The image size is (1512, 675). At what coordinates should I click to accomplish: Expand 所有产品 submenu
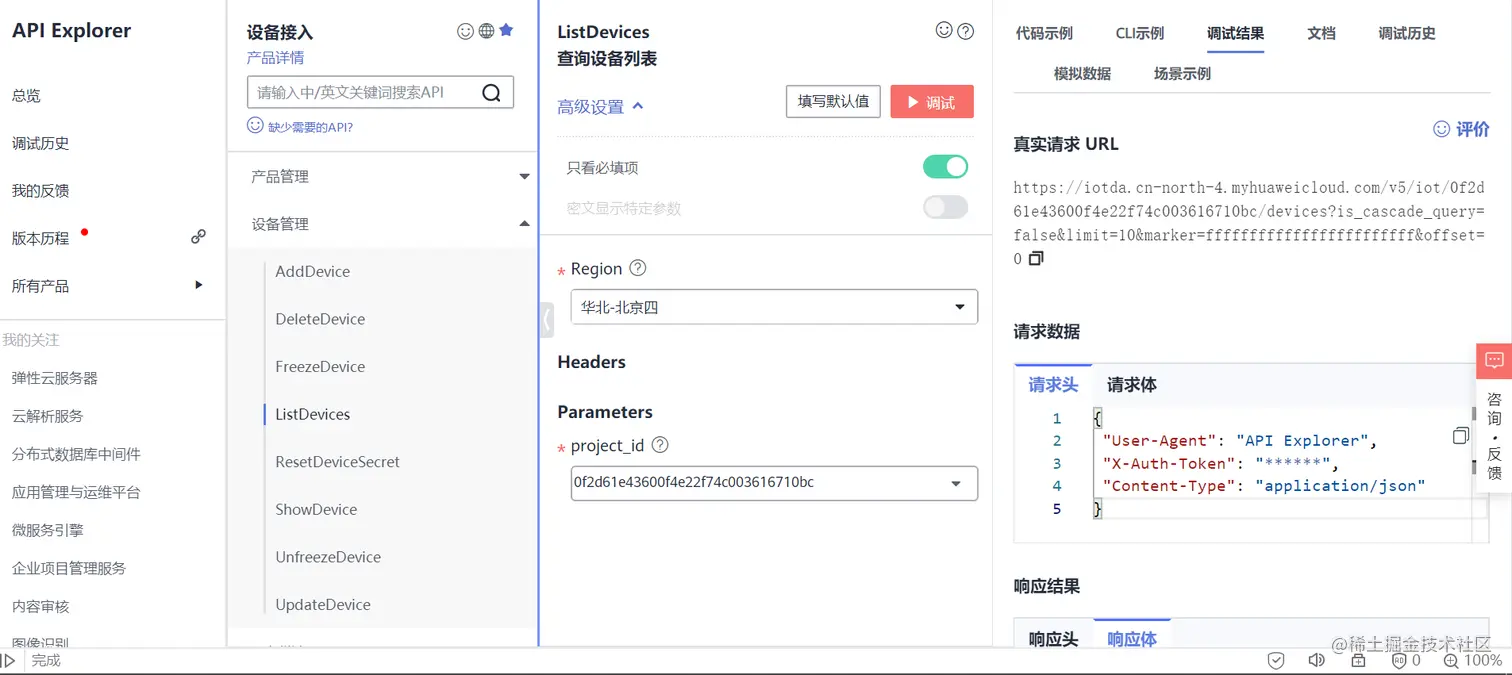click(198, 285)
